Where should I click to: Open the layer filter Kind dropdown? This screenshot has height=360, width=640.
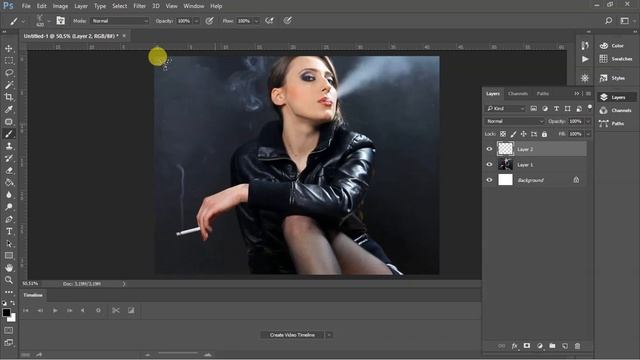pyautogui.click(x=505, y=109)
